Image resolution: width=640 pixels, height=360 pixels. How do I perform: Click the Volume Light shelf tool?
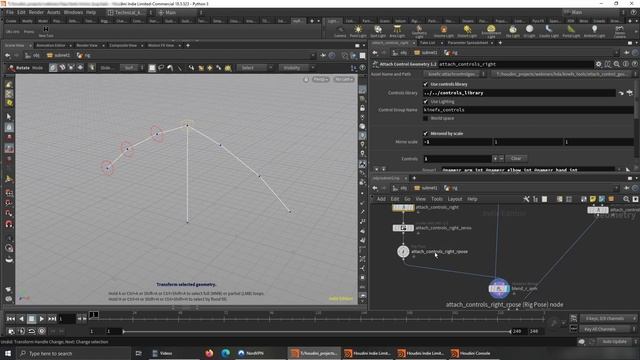[444, 31]
